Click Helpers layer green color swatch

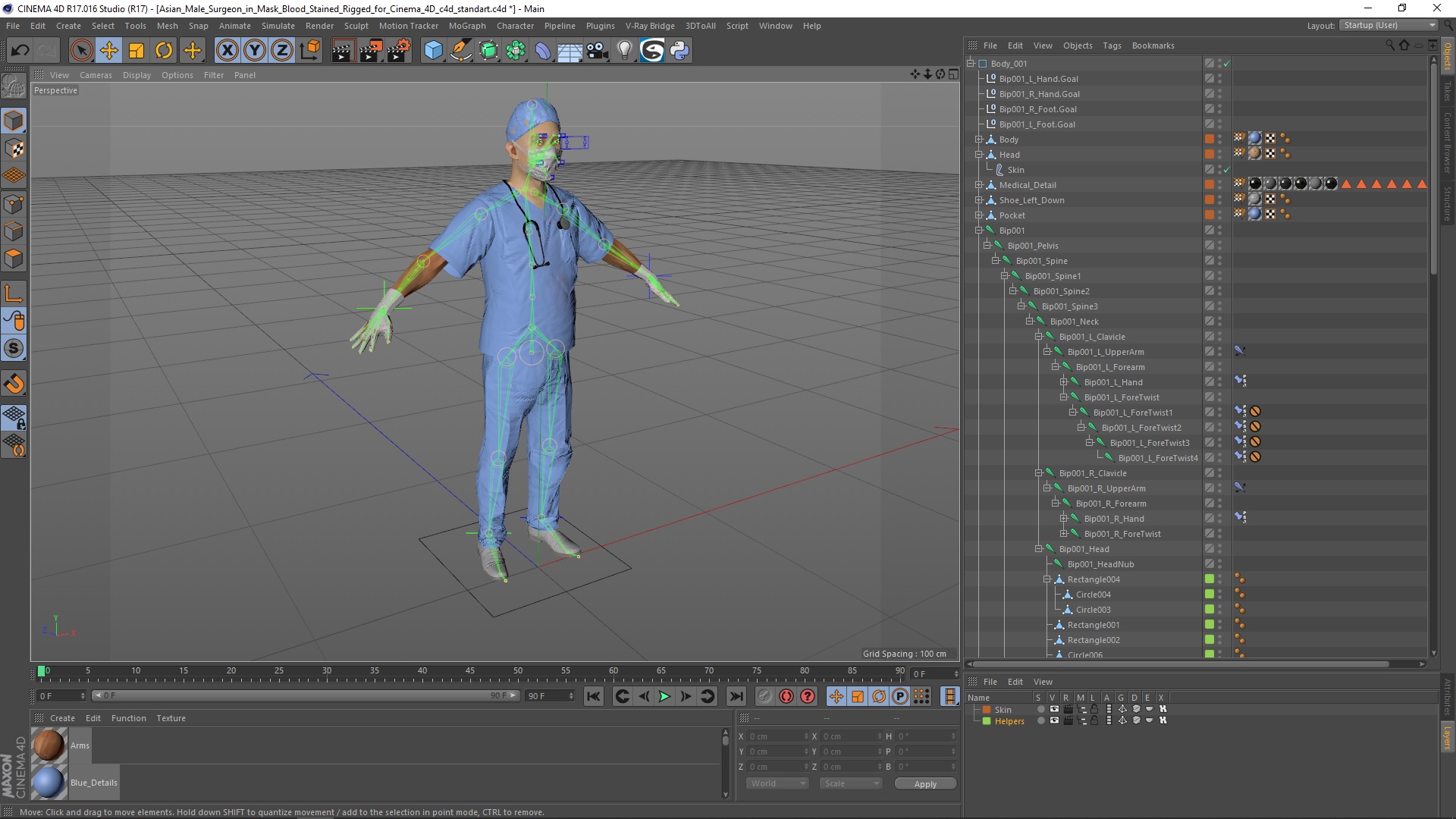click(987, 721)
